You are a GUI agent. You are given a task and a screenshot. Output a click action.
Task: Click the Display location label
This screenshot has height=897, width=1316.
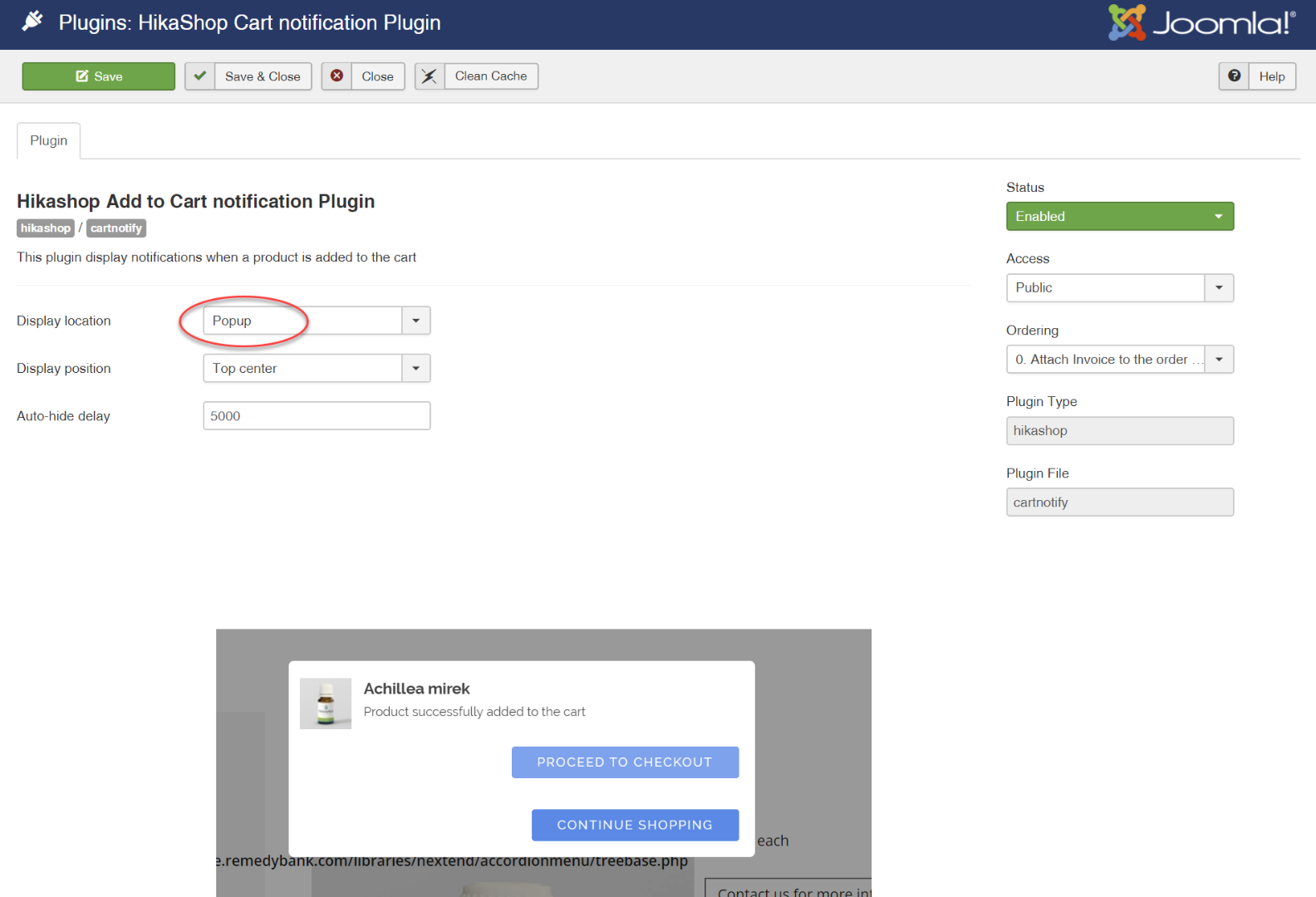tap(64, 321)
